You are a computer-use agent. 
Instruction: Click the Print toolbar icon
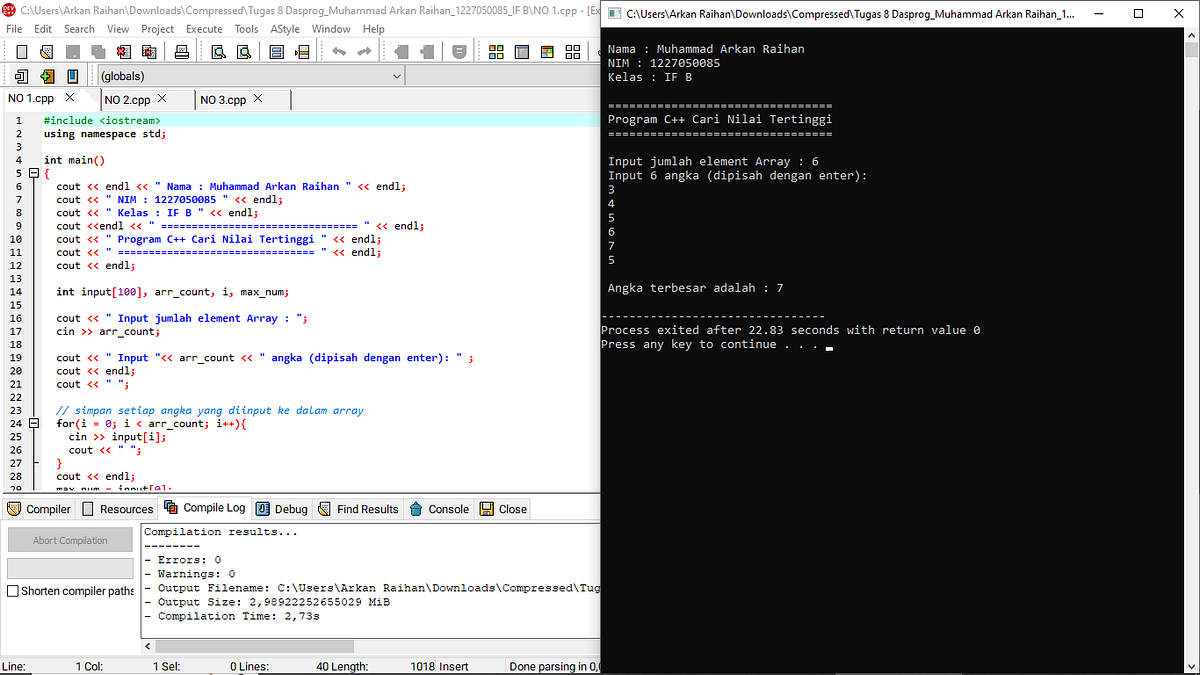click(181, 51)
